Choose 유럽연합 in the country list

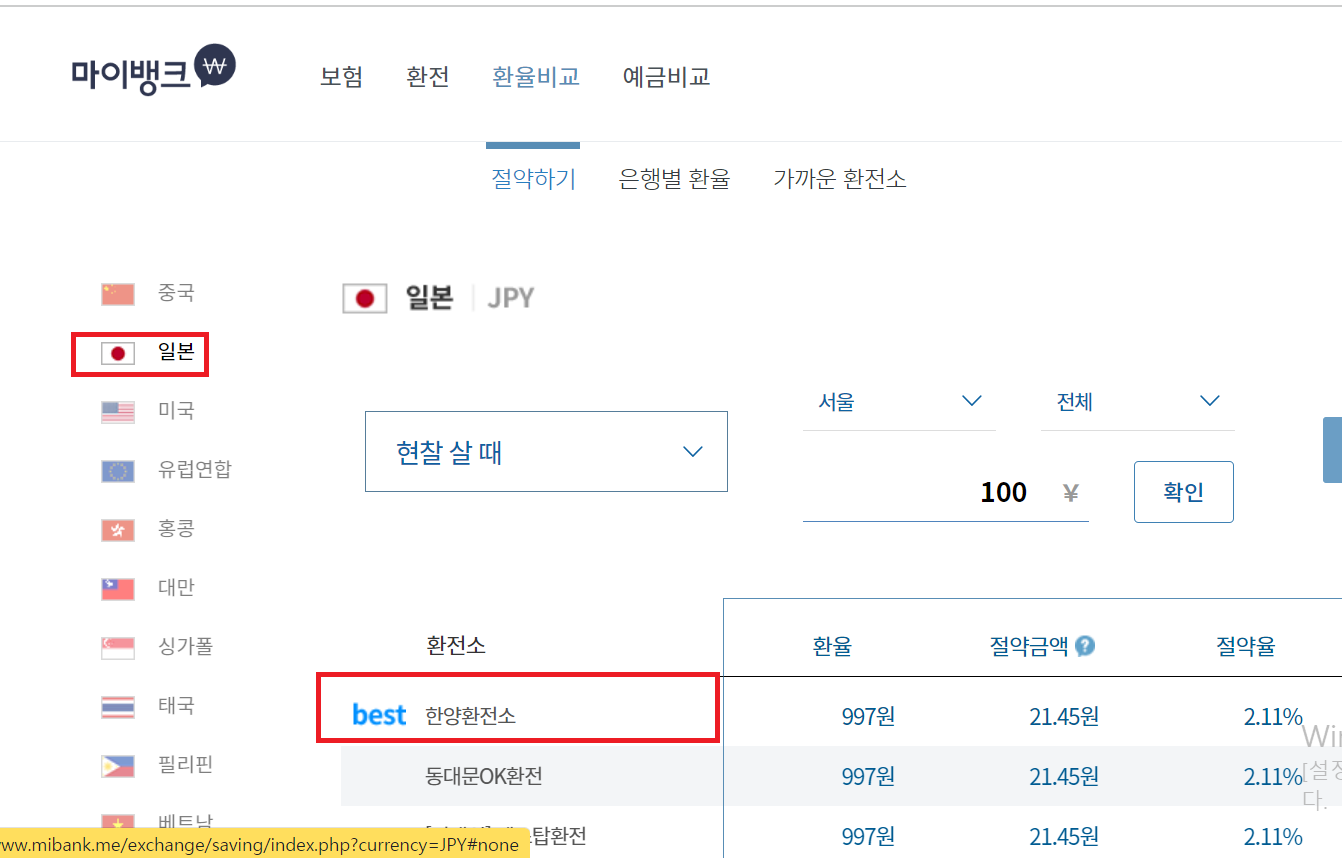point(195,470)
